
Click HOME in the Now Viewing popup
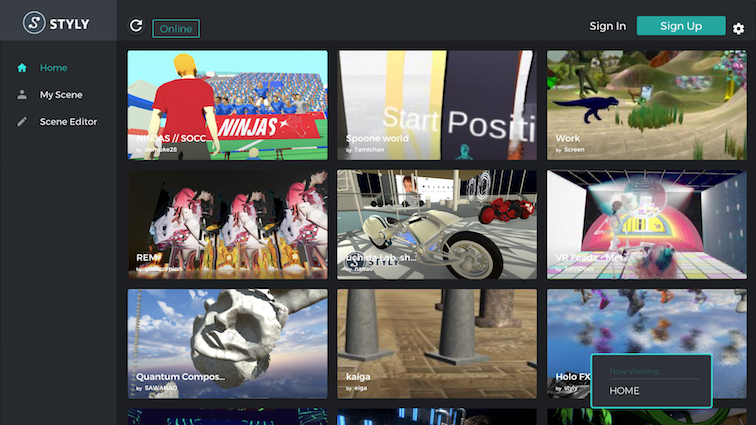(625, 391)
